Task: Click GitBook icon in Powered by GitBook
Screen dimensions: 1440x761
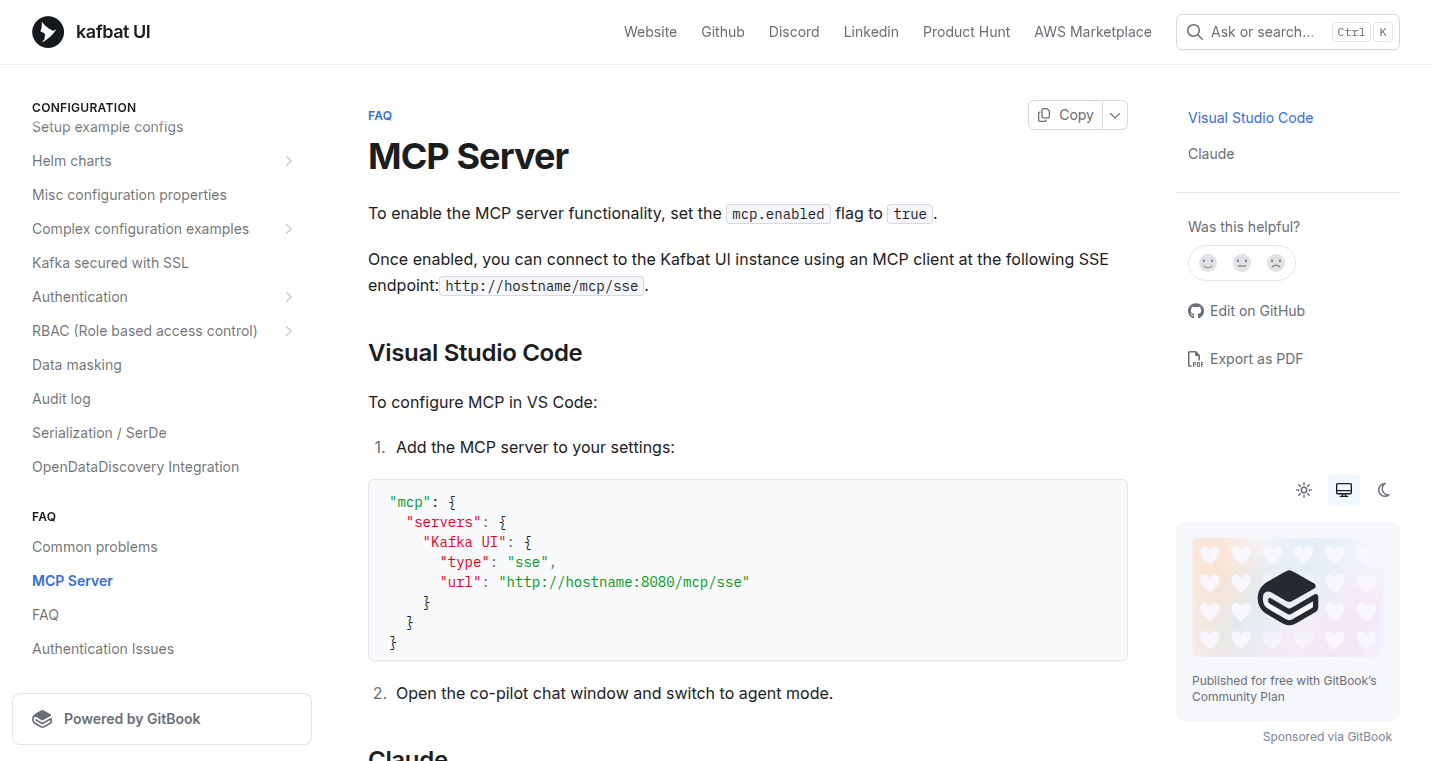Action: click(x=42, y=719)
